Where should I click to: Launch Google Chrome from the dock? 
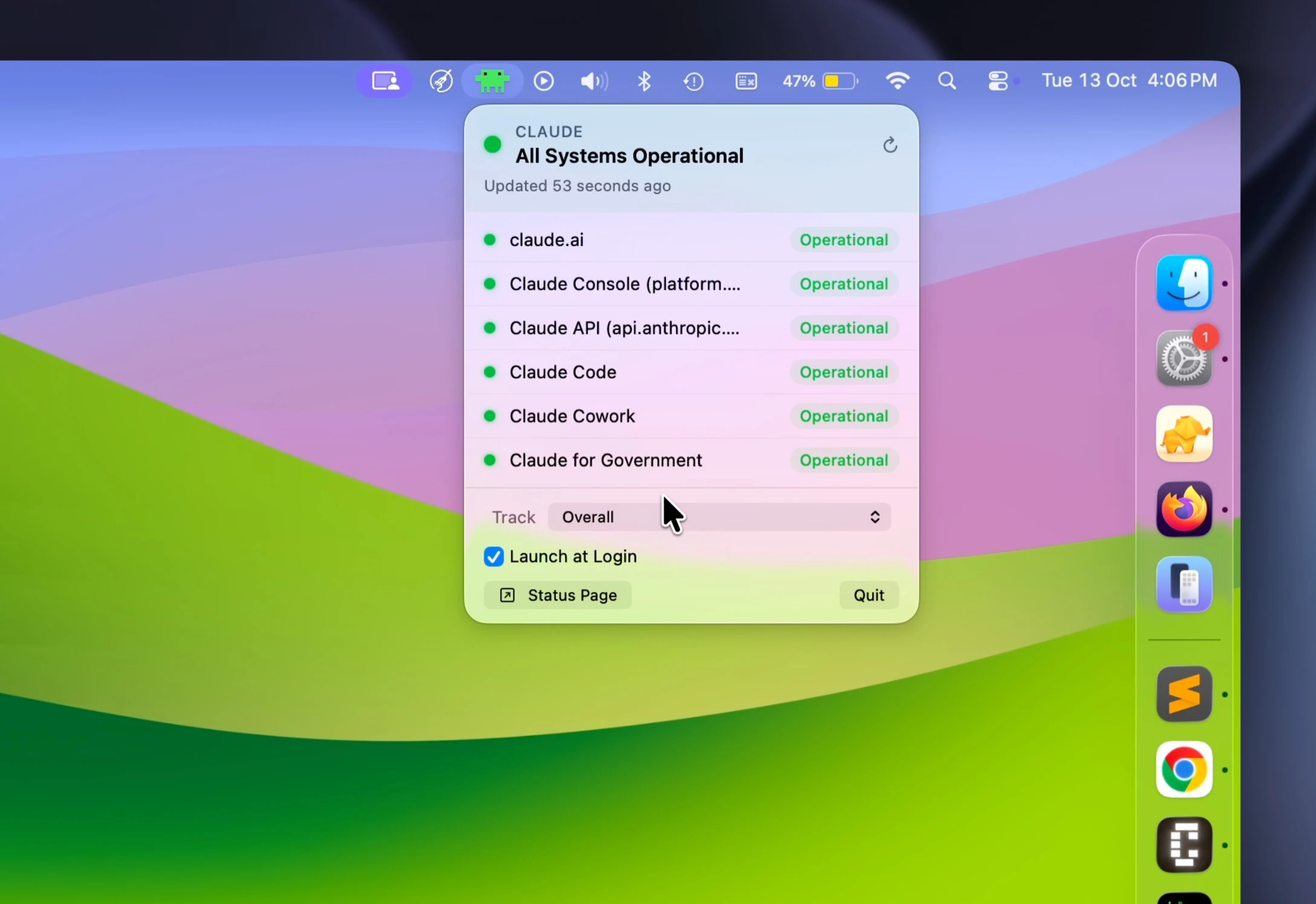[x=1184, y=770]
